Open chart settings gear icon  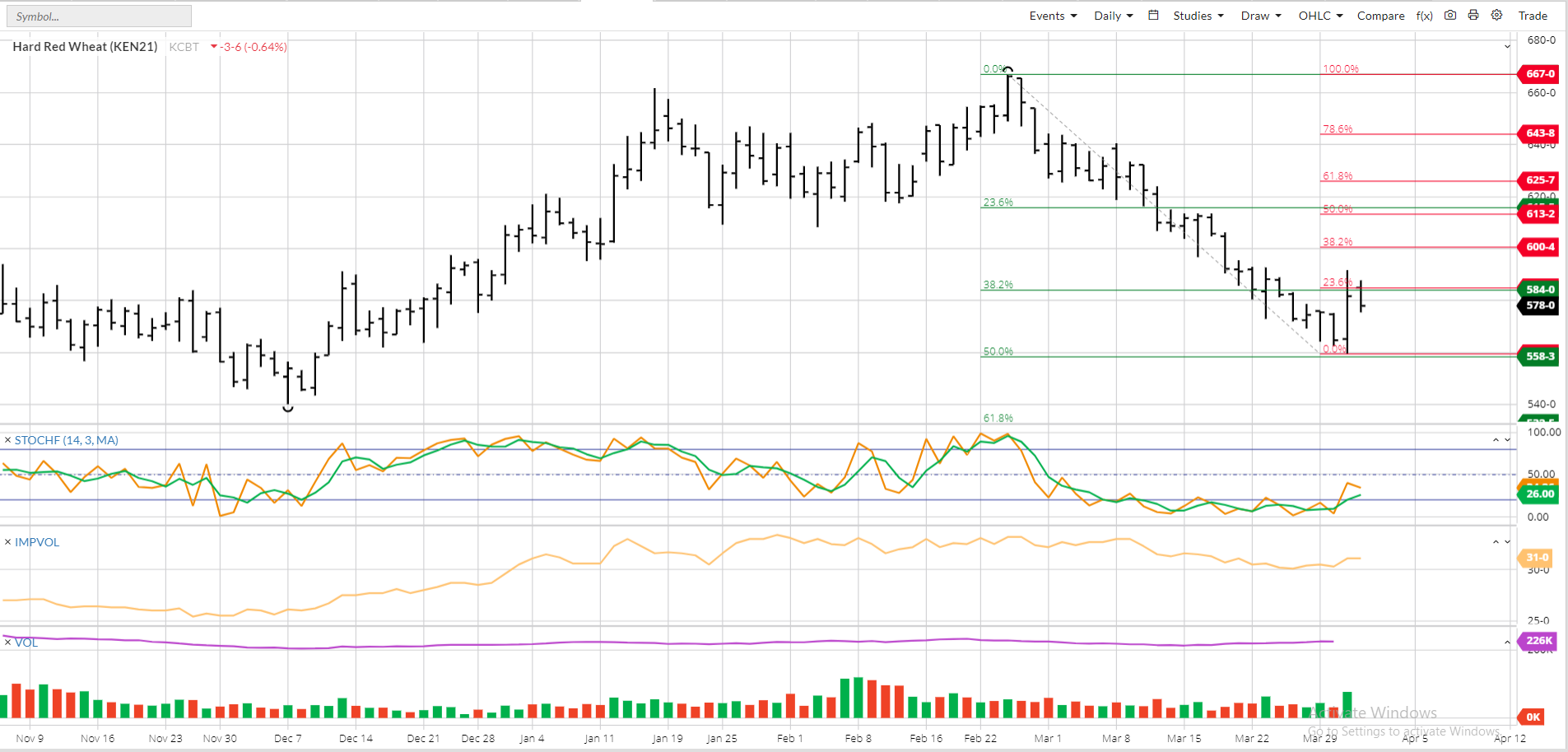[1496, 15]
